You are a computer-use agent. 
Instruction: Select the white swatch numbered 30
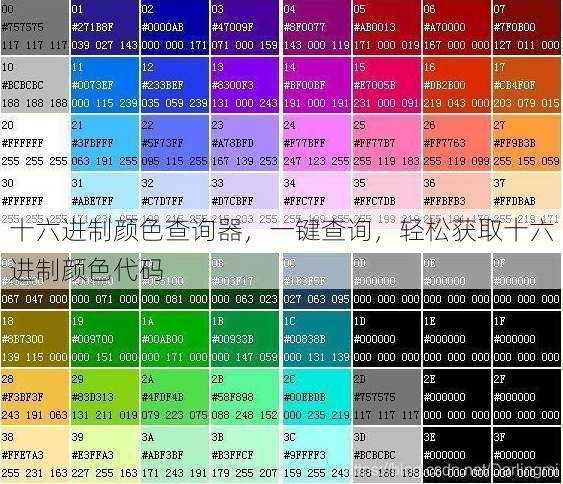(35, 200)
